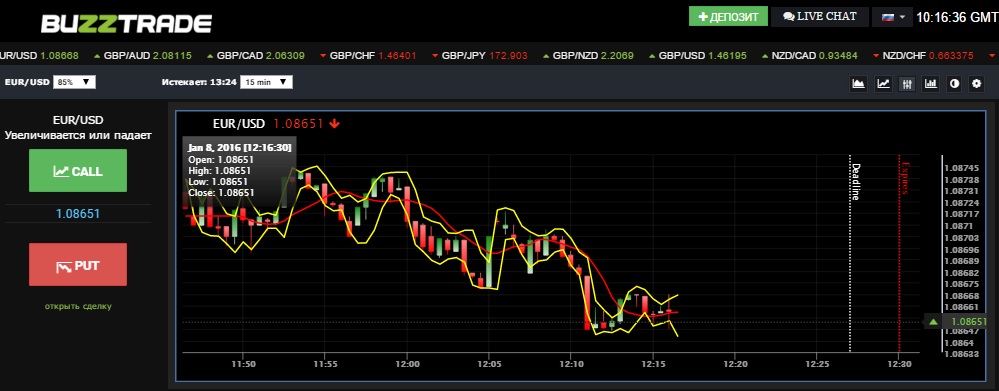Viewport: 999px width, 391px height.
Task: Toggle the dark/light contrast theme icon
Action: [x=954, y=83]
